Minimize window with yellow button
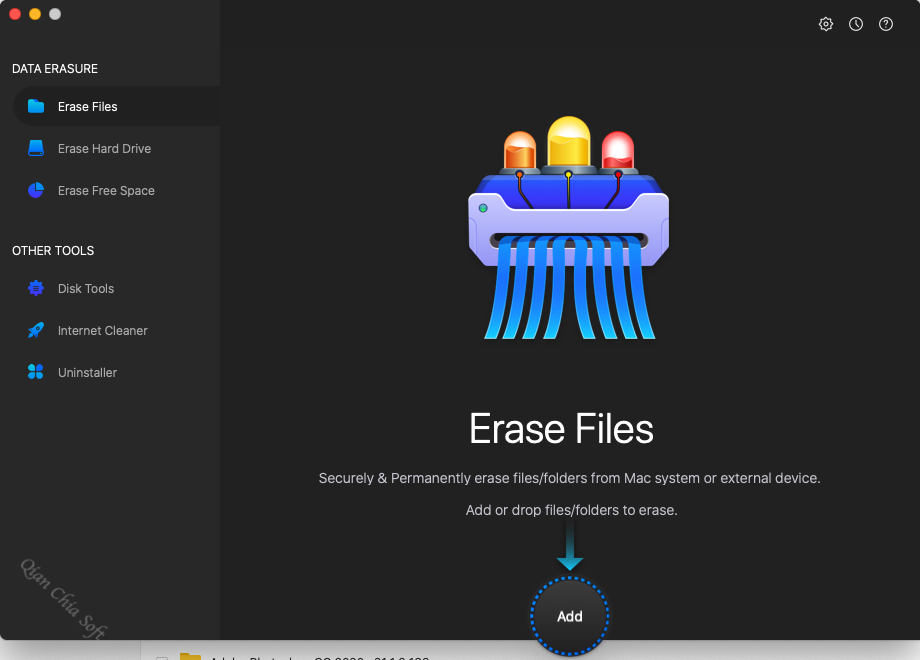The height and width of the screenshot is (660, 920). (35, 14)
